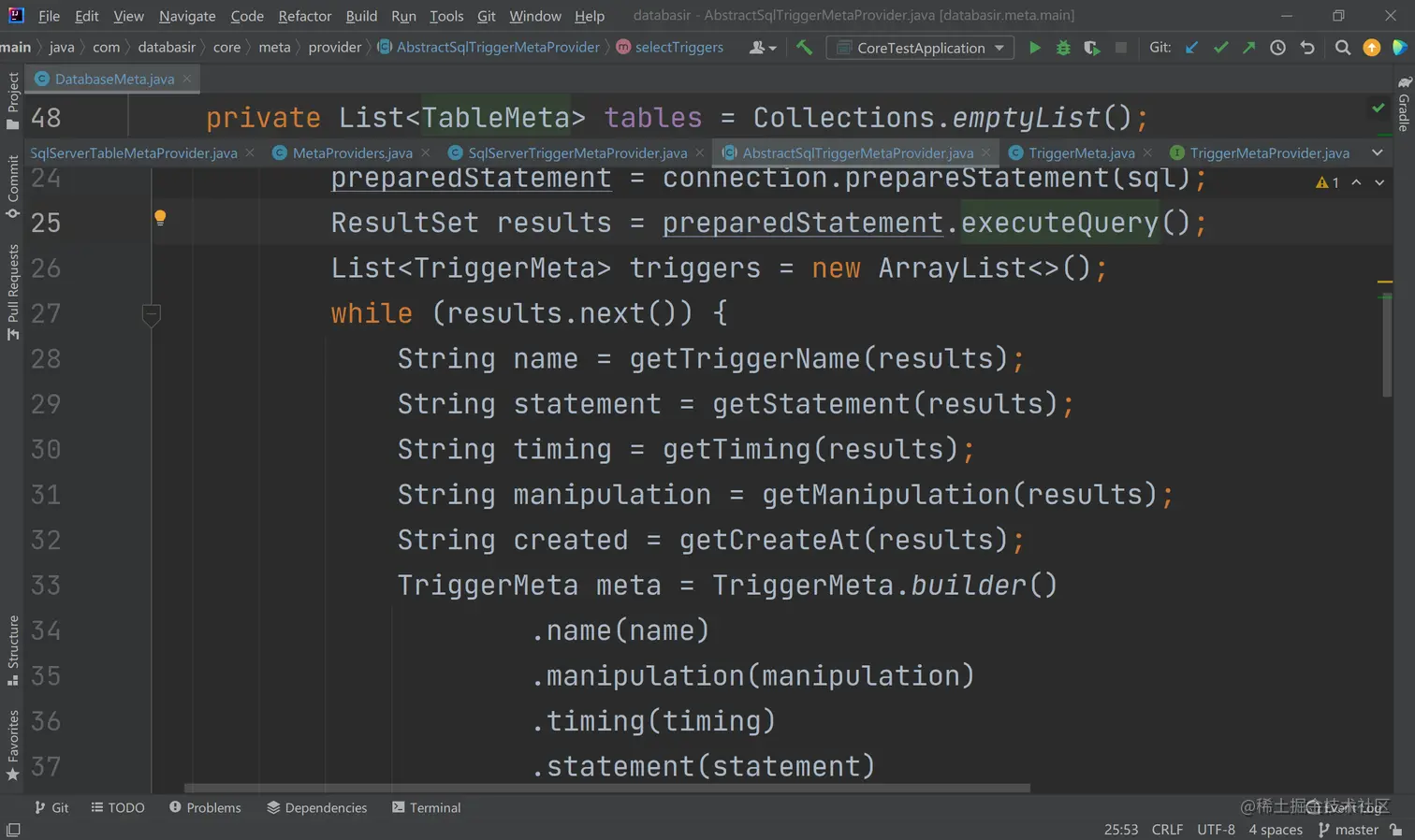Toggle the Pull Requests tool window

point(12,293)
